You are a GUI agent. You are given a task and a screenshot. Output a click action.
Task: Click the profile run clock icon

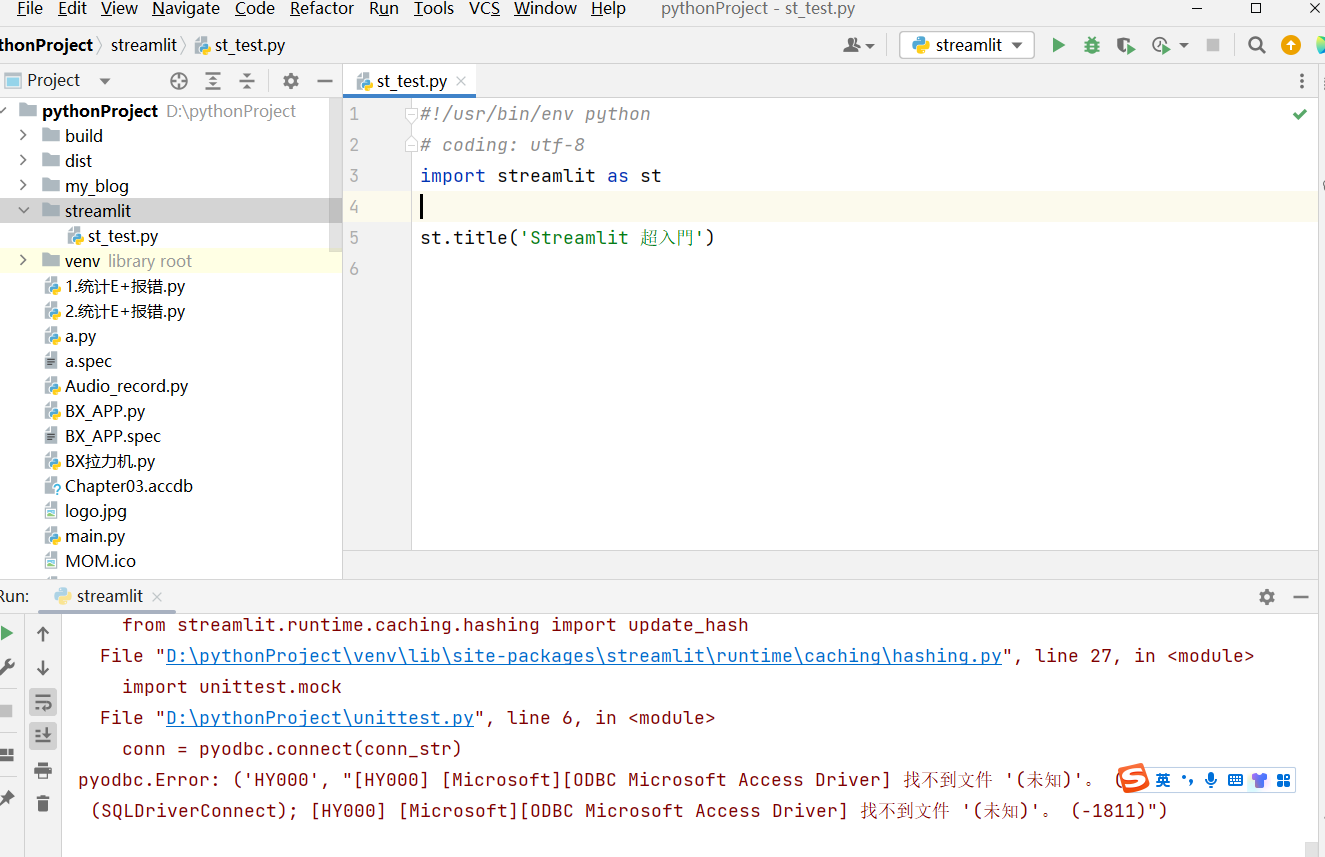tap(1160, 45)
